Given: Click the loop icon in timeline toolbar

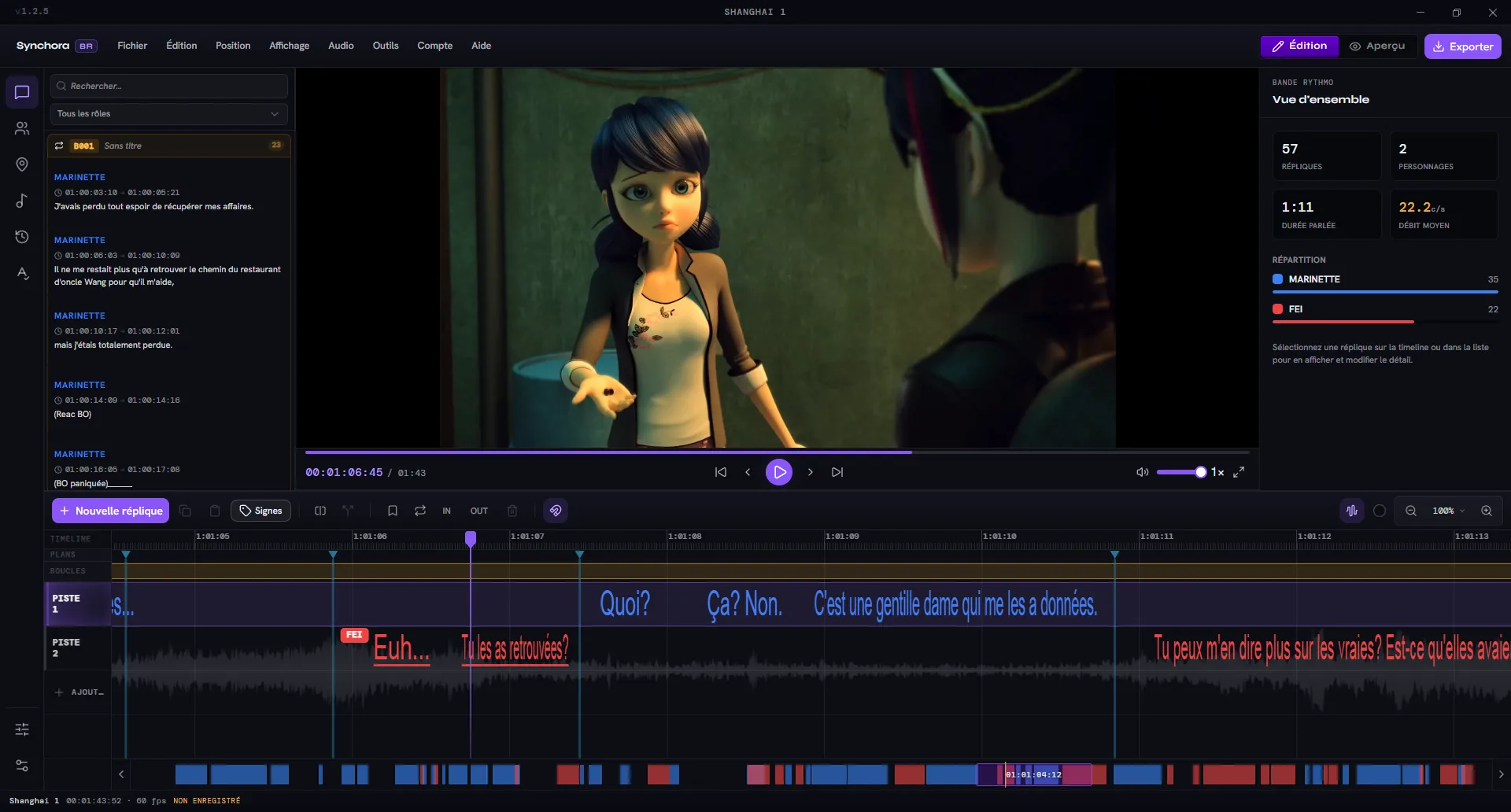Looking at the screenshot, I should coord(420,511).
